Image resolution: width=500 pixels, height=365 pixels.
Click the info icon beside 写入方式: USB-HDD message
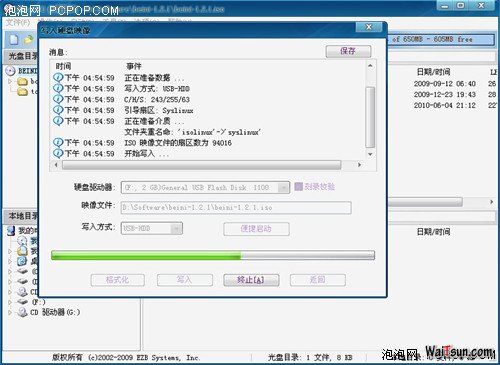(x=58, y=88)
